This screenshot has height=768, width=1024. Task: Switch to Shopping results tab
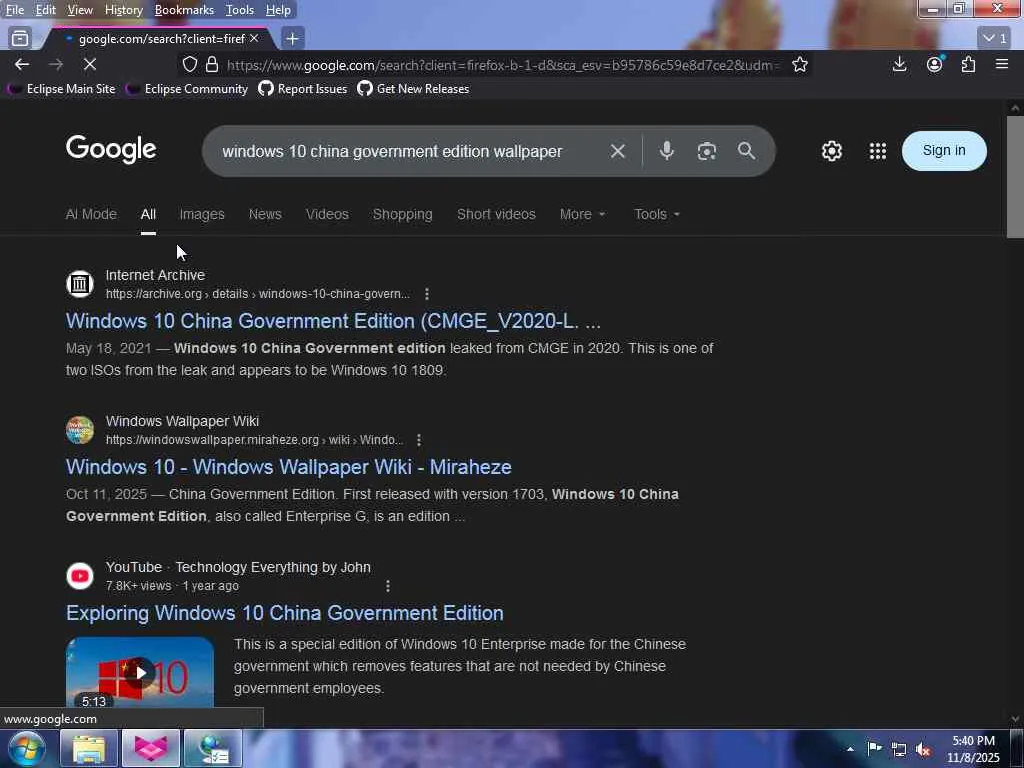pyautogui.click(x=402, y=214)
